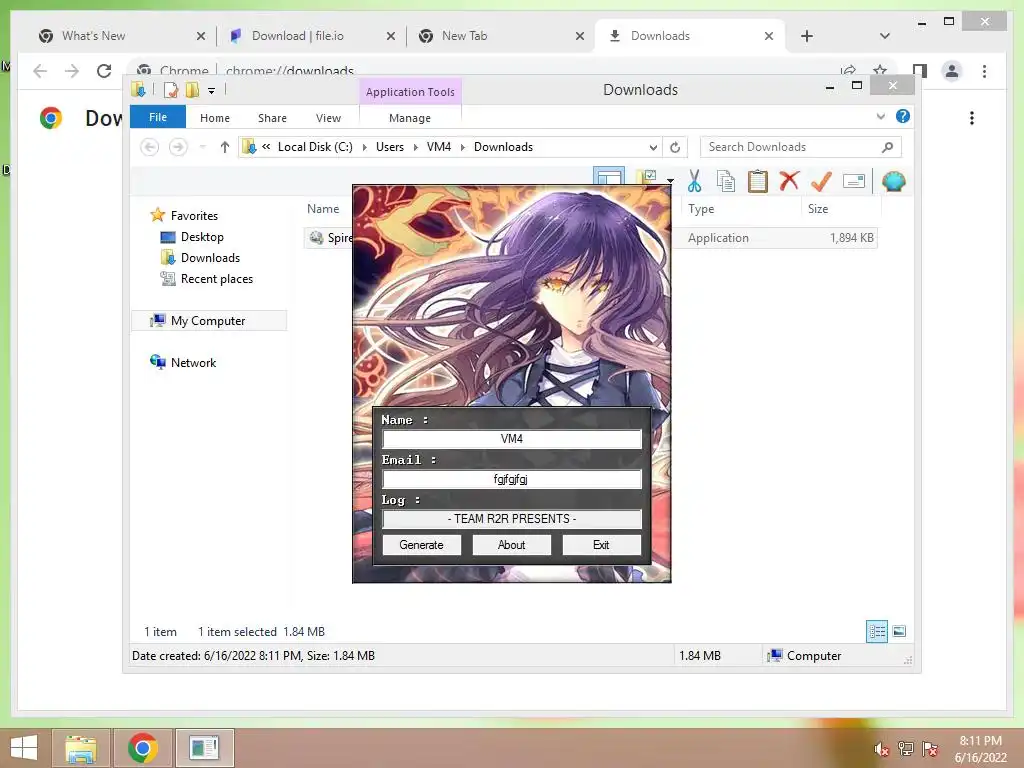This screenshot has height=768, width=1024.
Task: Click the Explorer Up arrow button
Action: (x=225, y=147)
